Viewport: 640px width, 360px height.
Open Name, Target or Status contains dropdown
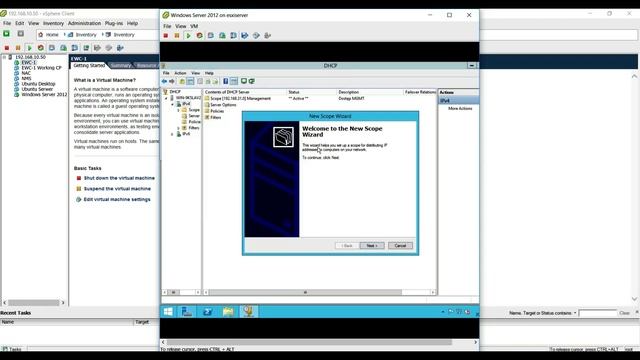(575, 313)
